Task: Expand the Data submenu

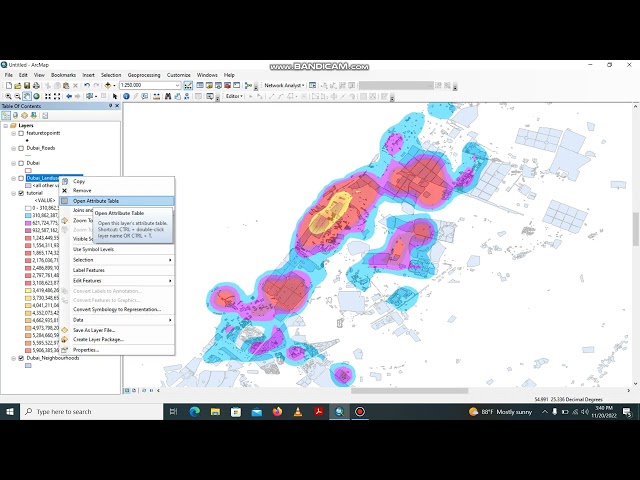Action: point(117,320)
